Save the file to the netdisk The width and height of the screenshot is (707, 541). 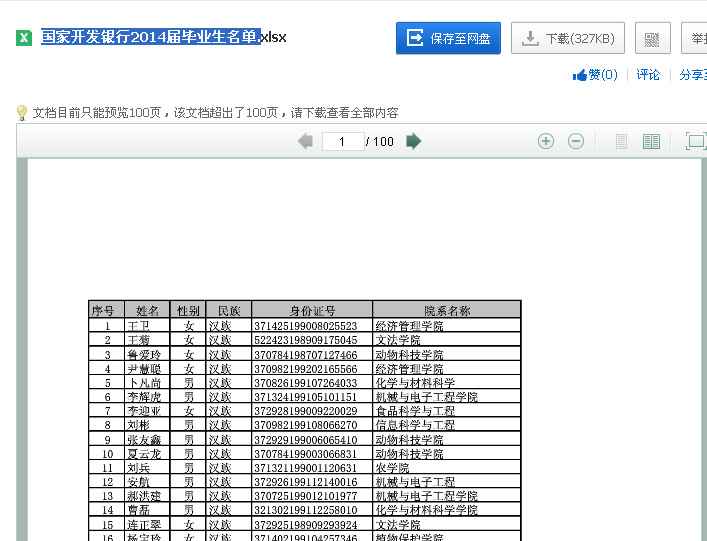pos(448,38)
